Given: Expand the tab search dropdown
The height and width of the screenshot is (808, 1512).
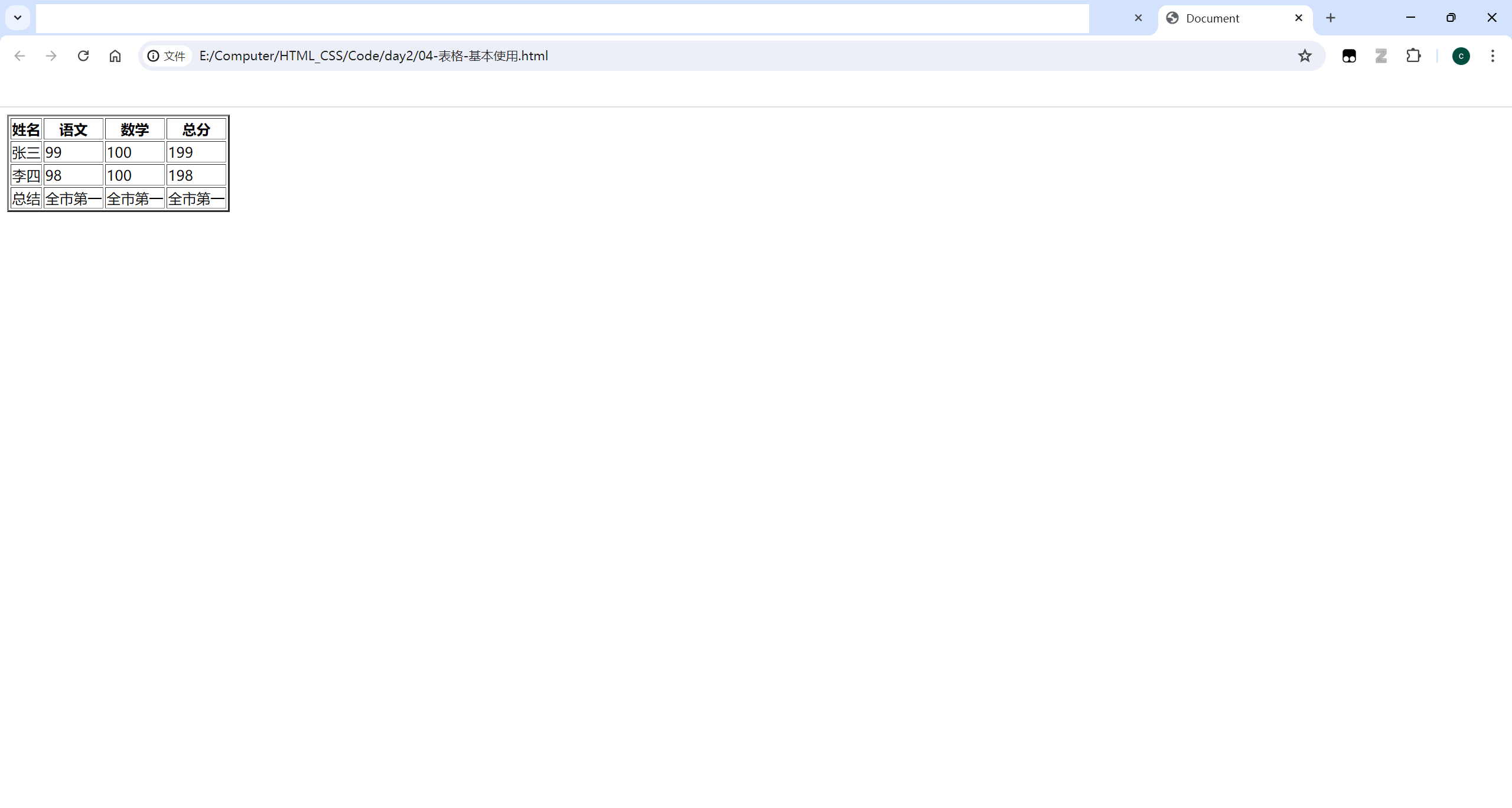Looking at the screenshot, I should [18, 18].
